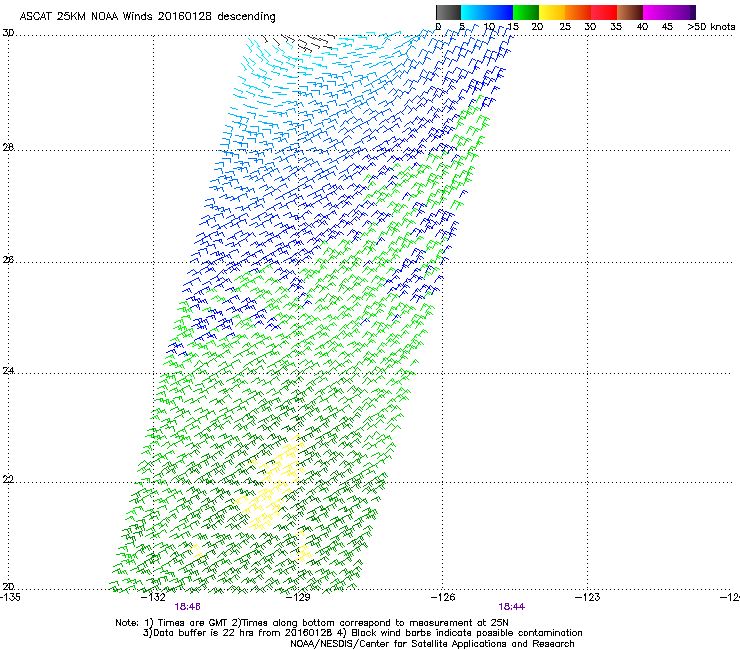The image size is (740, 650).
Task: Click the note line starting '3)Data buffer is 22 hrs'
Action: coord(362,633)
